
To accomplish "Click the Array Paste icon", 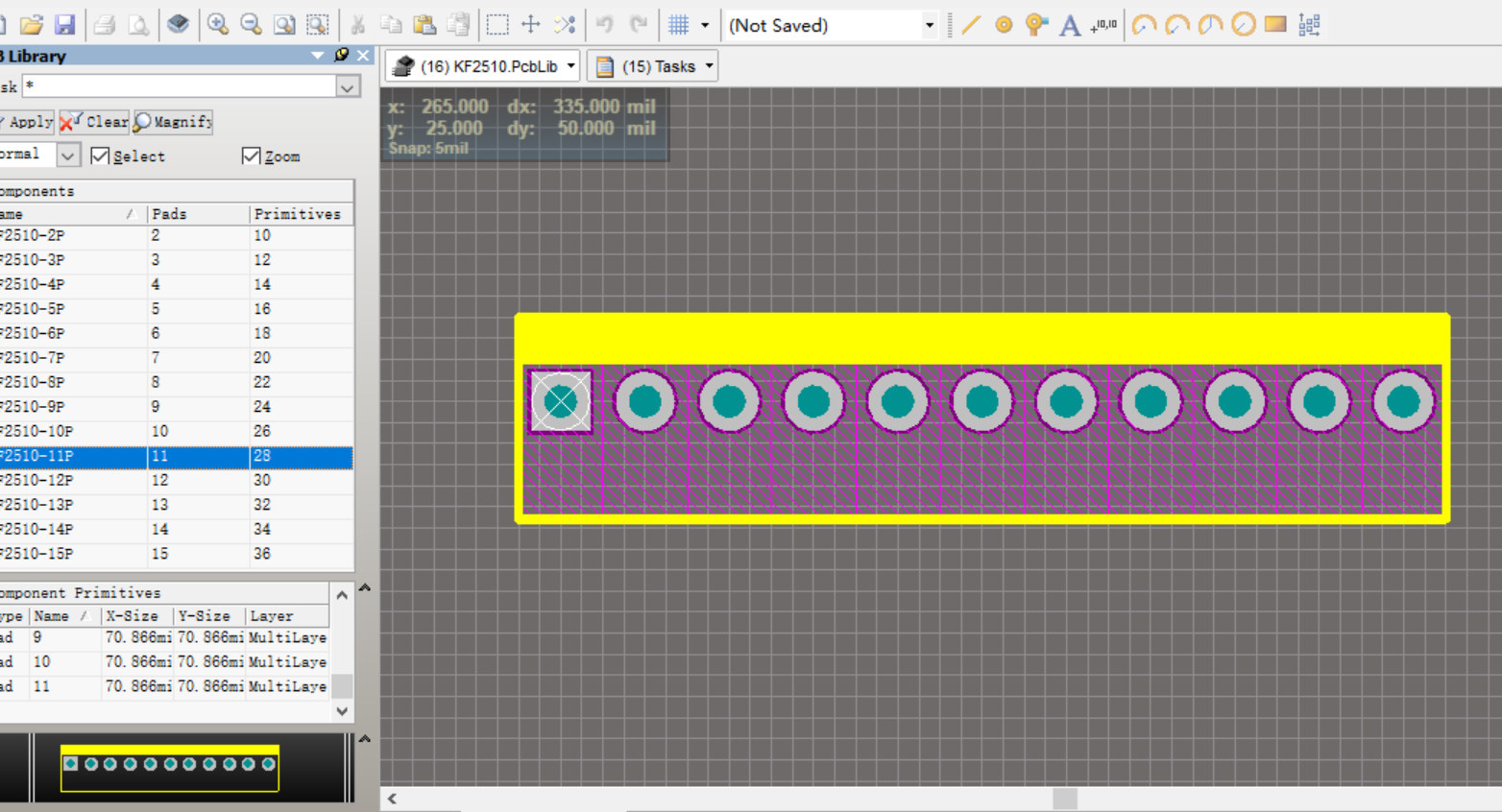I will click(x=1309, y=25).
